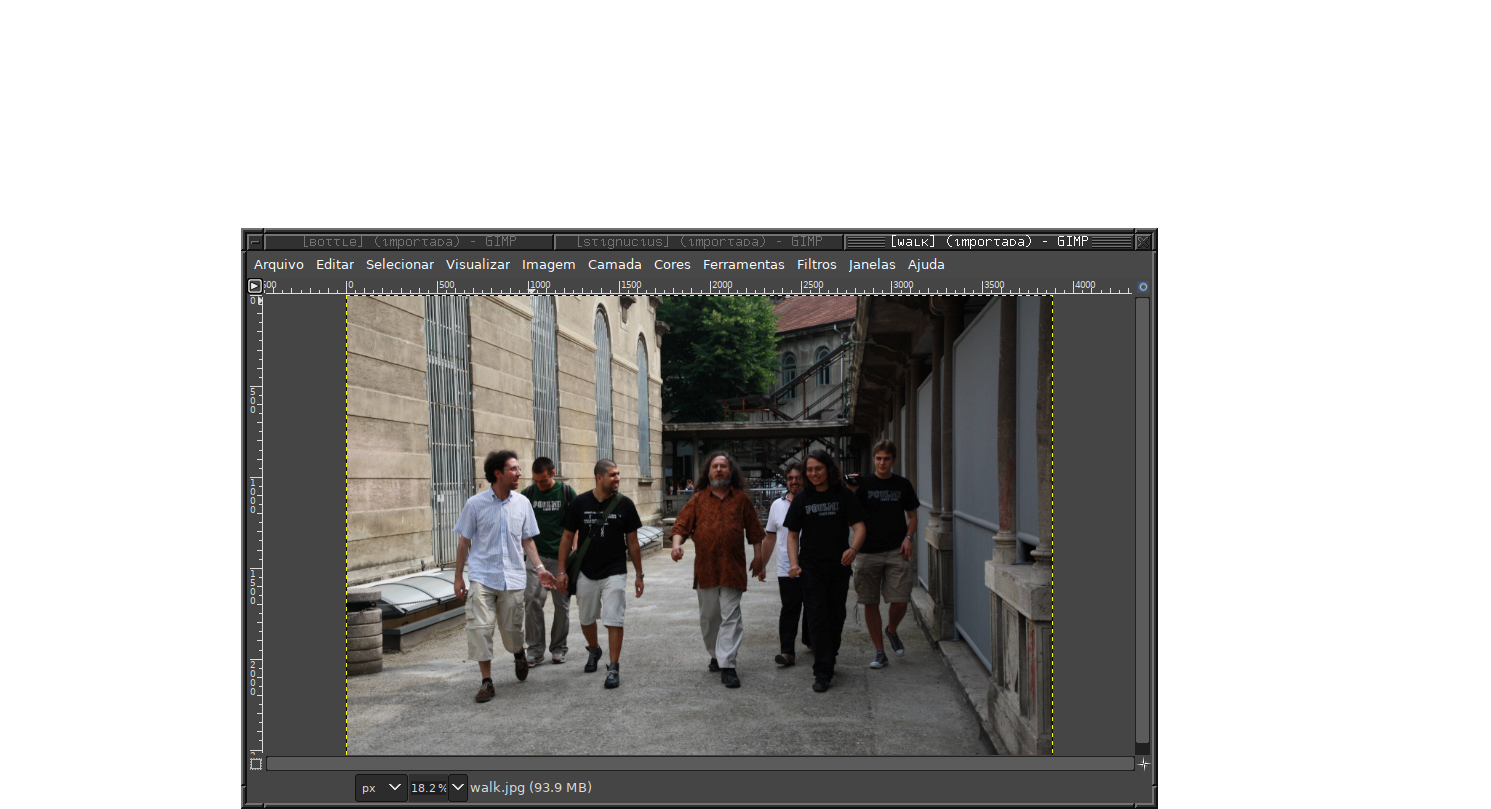Switch to the [stignucius] window tab
Viewport: 1491px width, 809px height.
coord(698,242)
